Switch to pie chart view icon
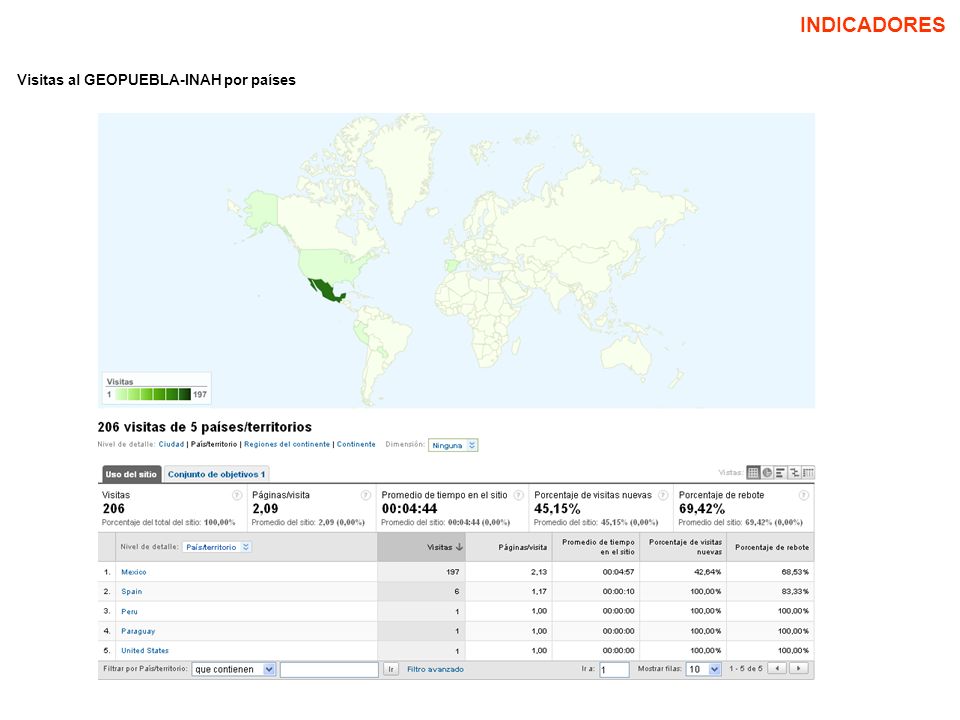Image resolution: width=960 pixels, height=720 pixels. coord(767,472)
